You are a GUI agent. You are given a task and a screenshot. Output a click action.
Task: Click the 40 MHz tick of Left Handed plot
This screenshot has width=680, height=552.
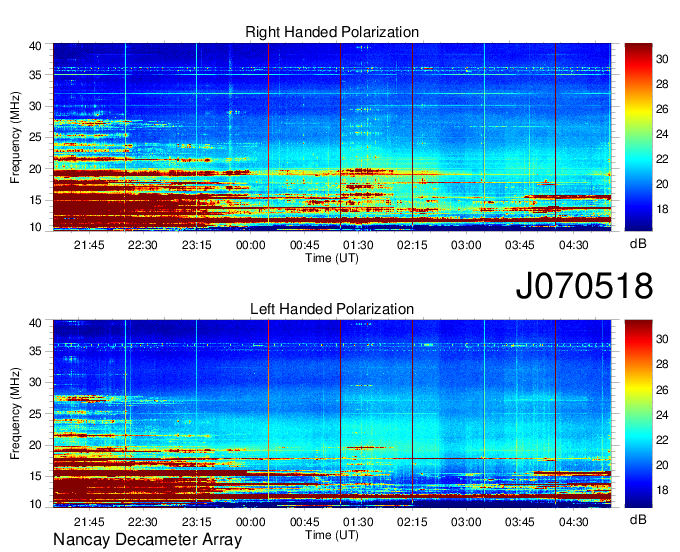coord(35,323)
